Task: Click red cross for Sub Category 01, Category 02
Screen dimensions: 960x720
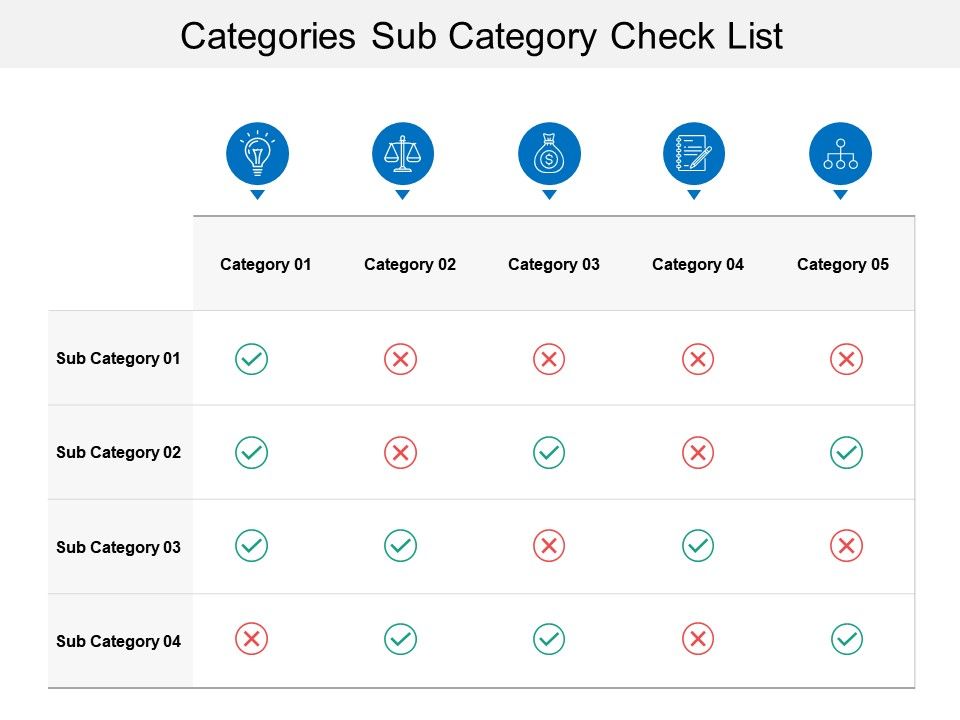Action: coord(400,358)
